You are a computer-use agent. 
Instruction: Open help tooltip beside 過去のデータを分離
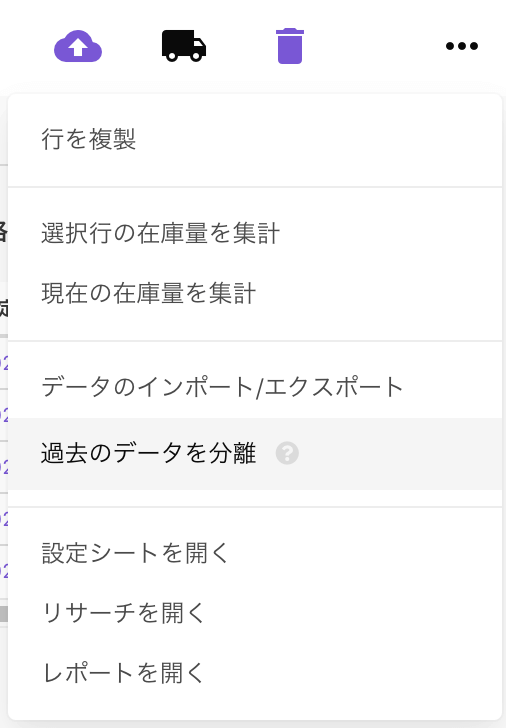pyautogui.click(x=287, y=453)
